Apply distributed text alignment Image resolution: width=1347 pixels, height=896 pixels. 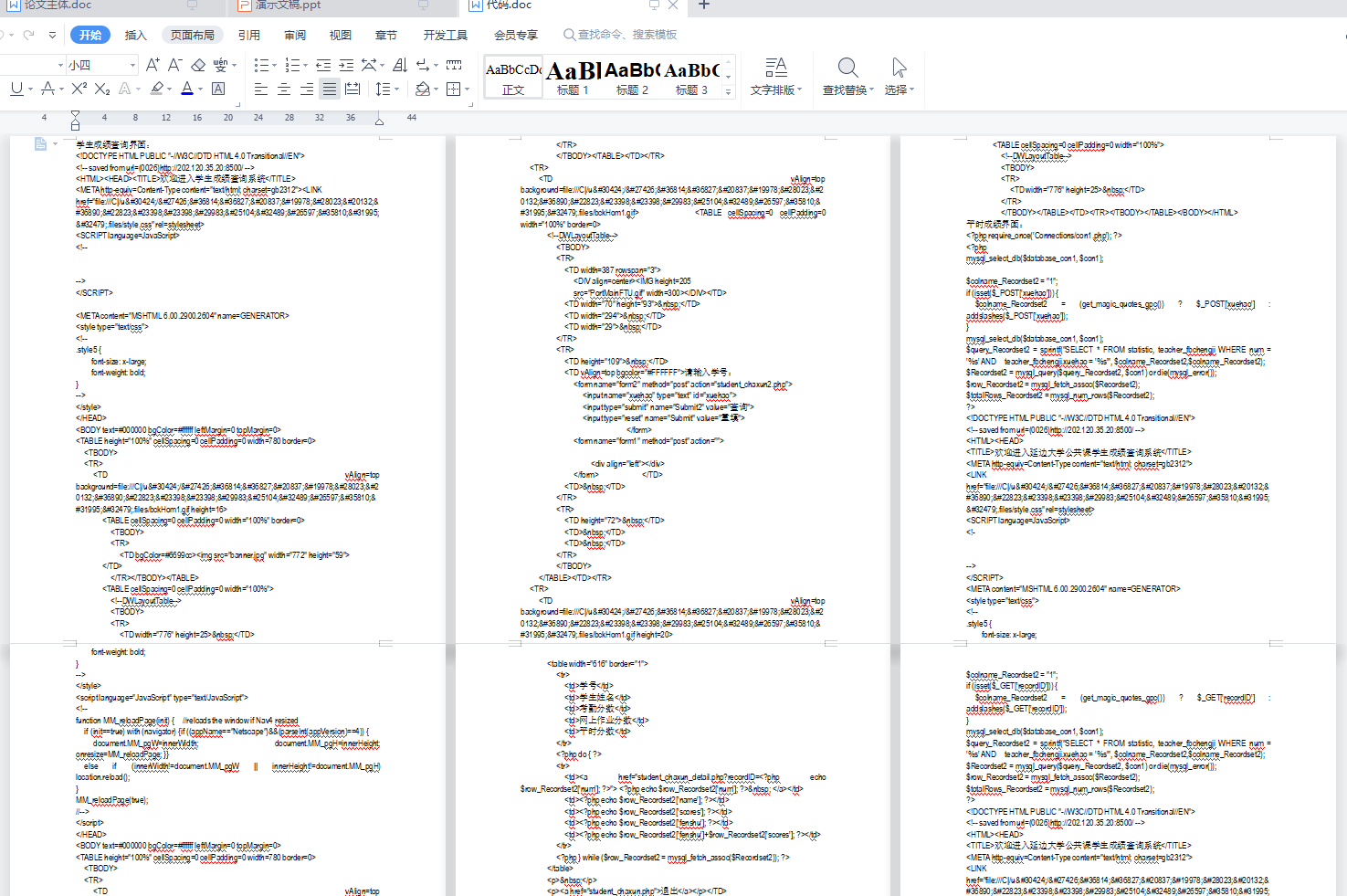point(353,89)
